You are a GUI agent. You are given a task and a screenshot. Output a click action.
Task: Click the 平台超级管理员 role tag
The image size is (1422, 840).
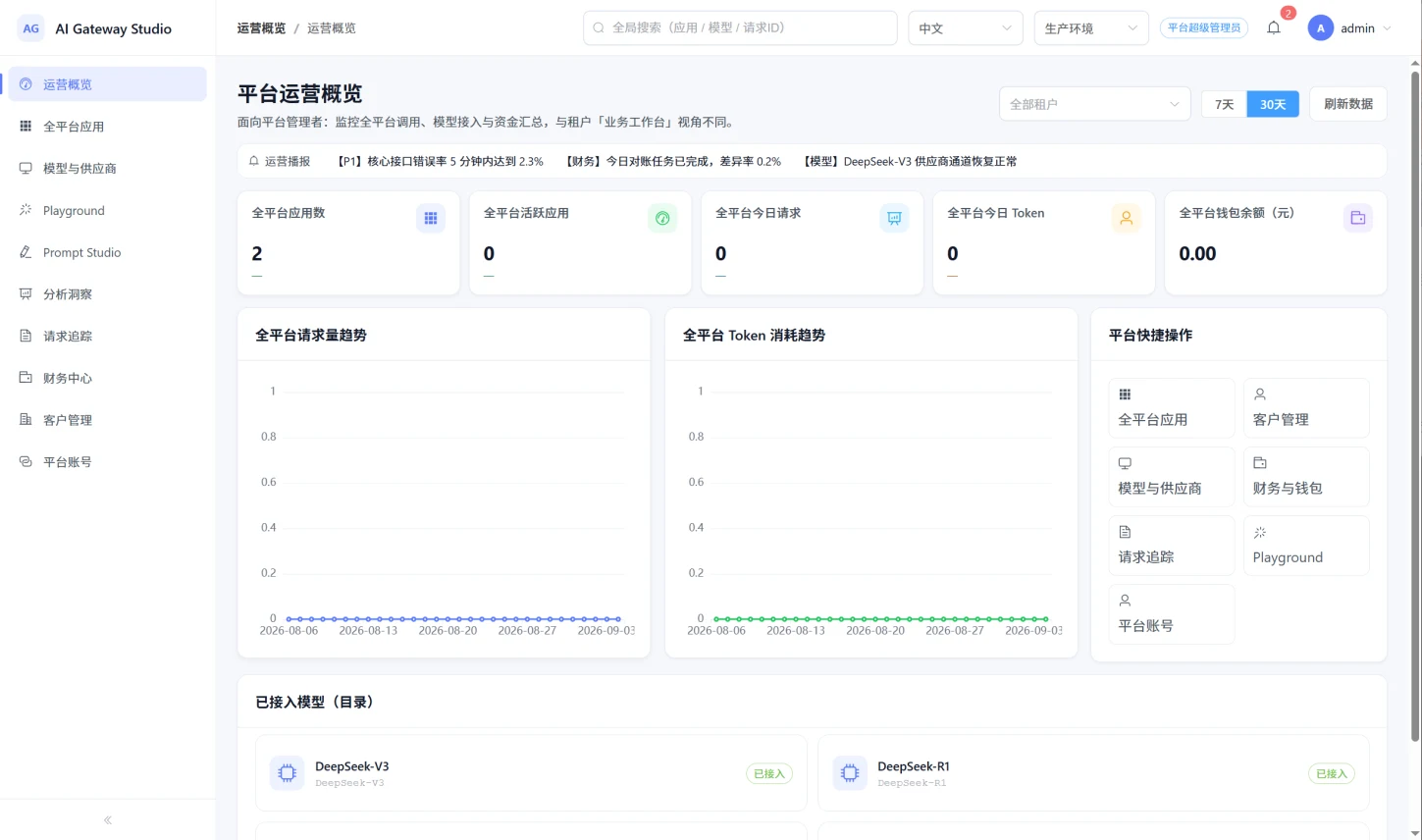coord(1204,28)
